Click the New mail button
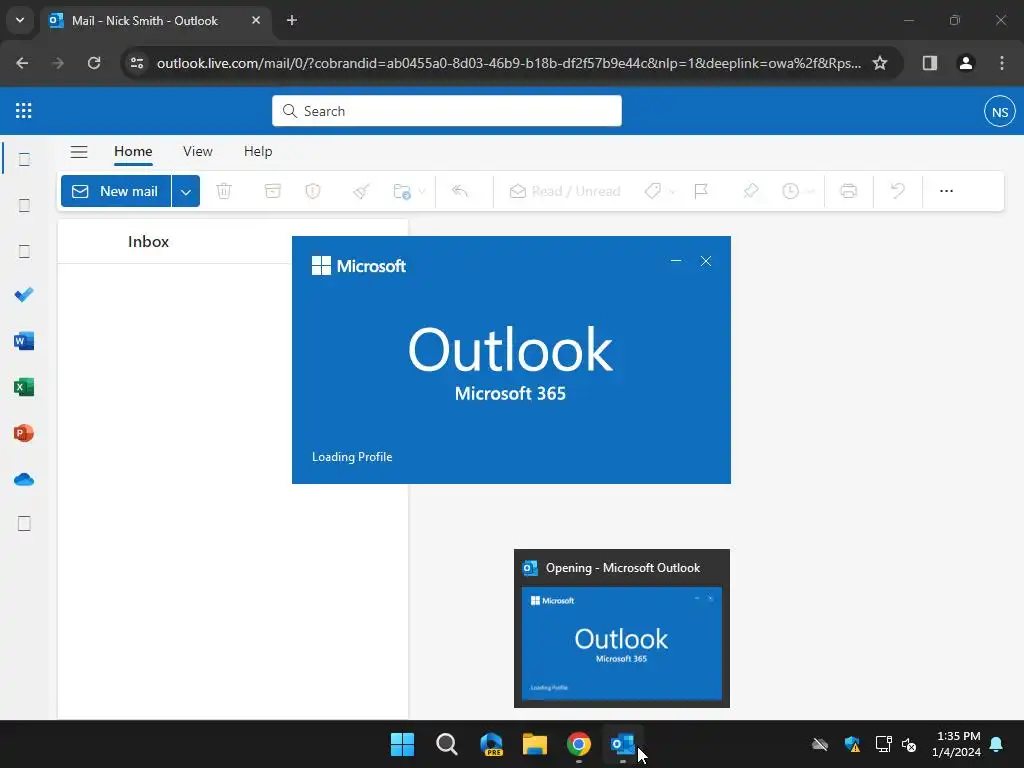The height and width of the screenshot is (768, 1024). tap(116, 191)
